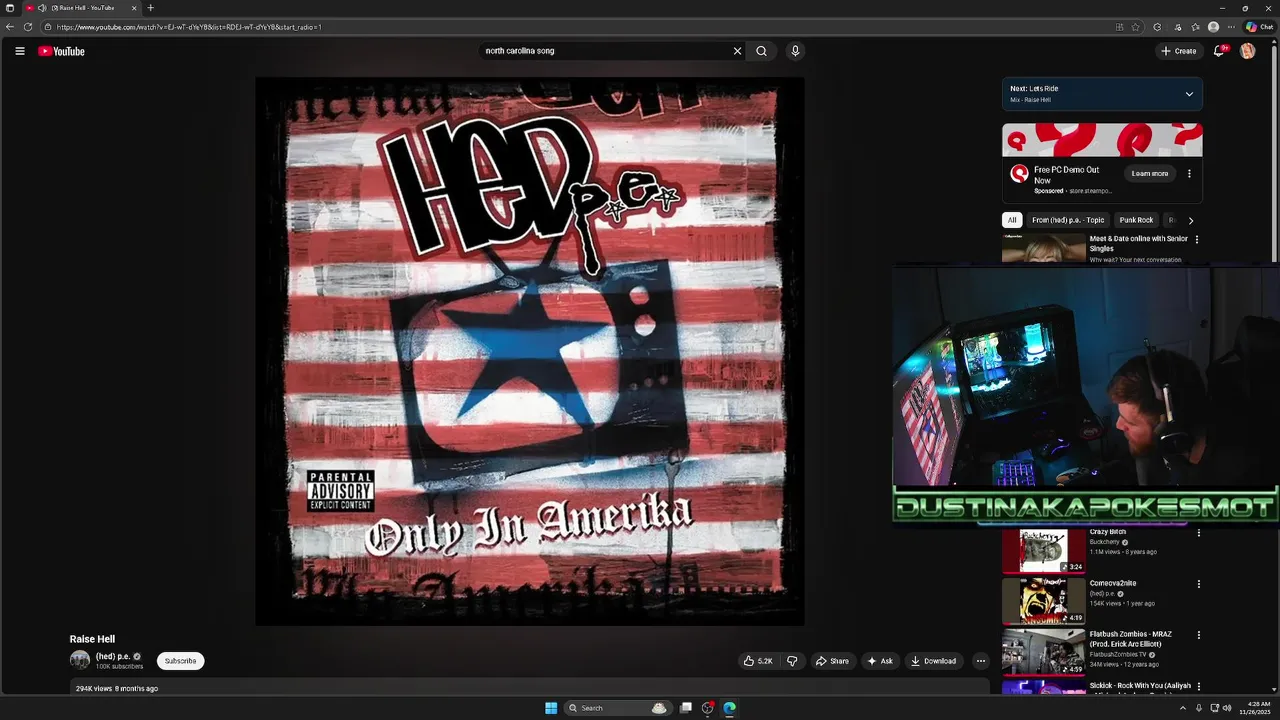The width and height of the screenshot is (1280, 720).
Task: Open Task View on the taskbar
Action: click(x=686, y=708)
